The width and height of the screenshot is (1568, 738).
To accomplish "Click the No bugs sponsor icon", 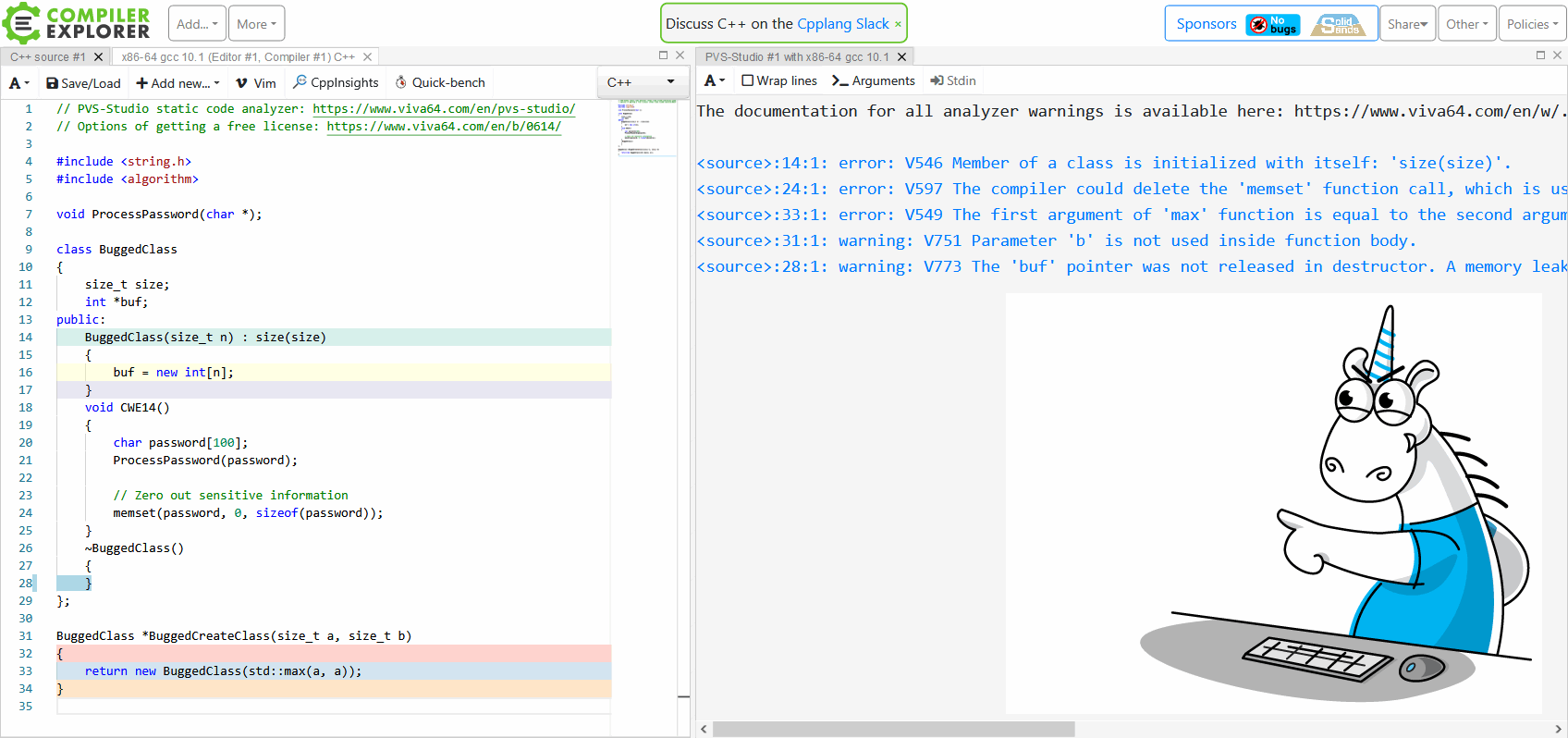I will click(x=1273, y=25).
